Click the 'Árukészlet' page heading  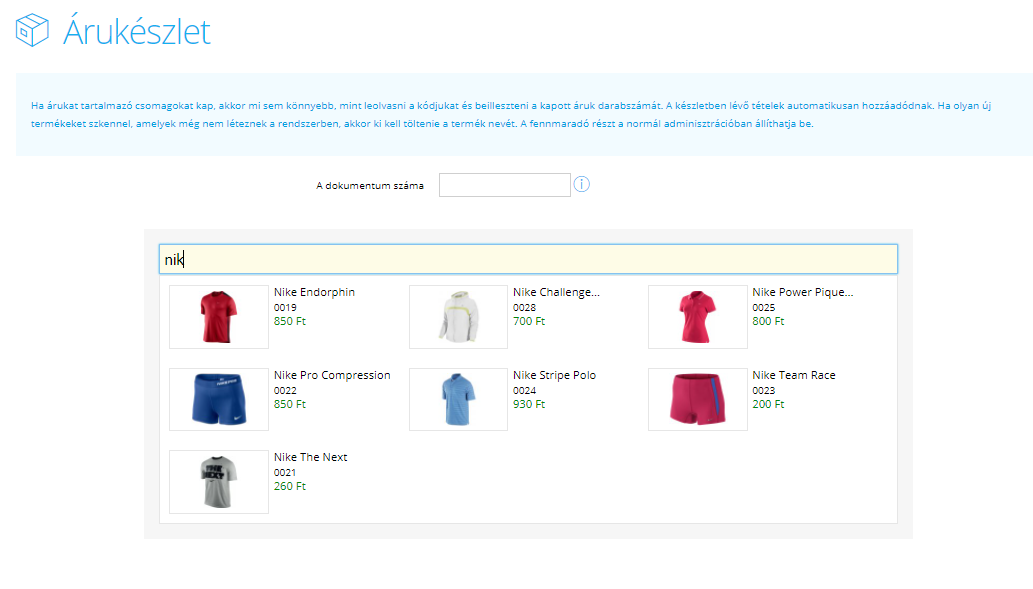[x=137, y=31]
